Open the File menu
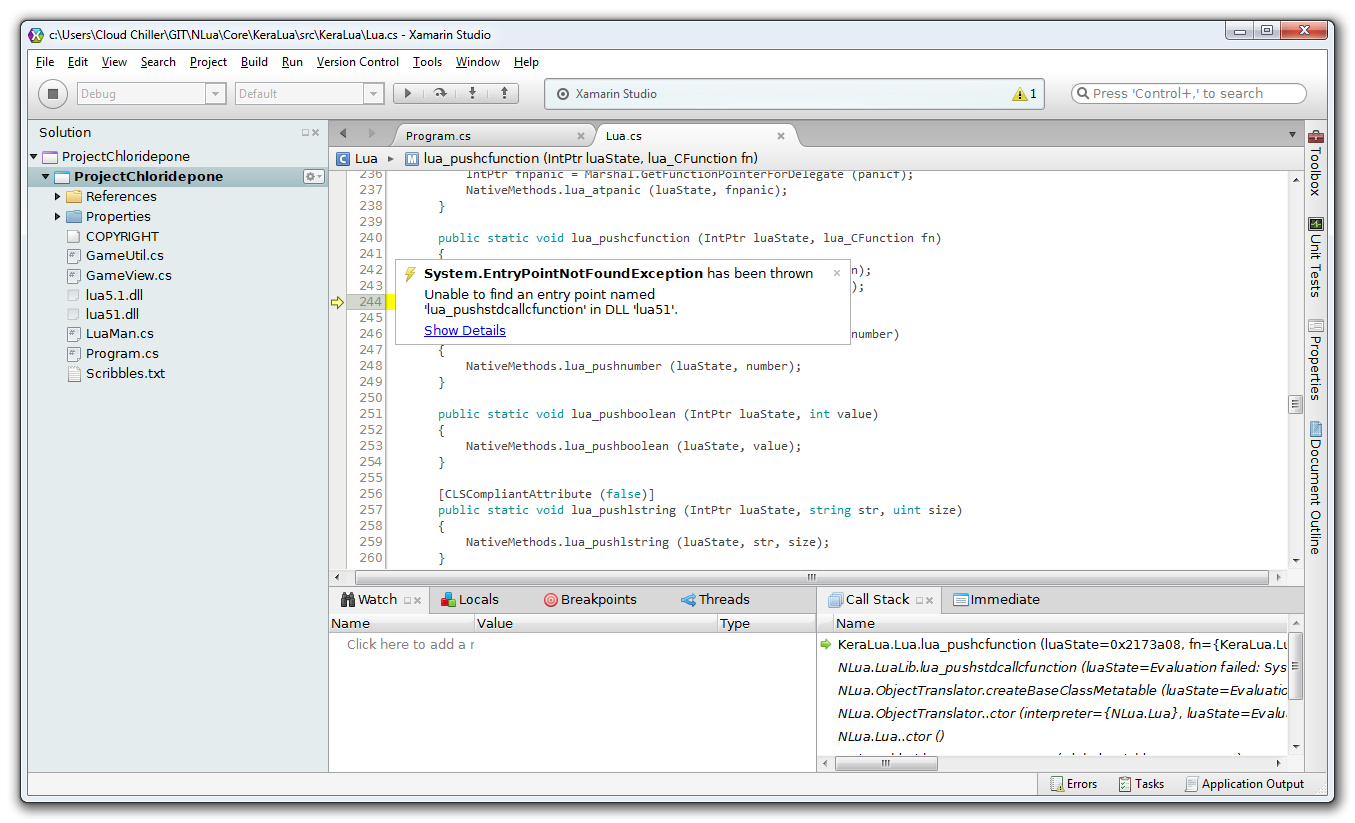 point(45,62)
